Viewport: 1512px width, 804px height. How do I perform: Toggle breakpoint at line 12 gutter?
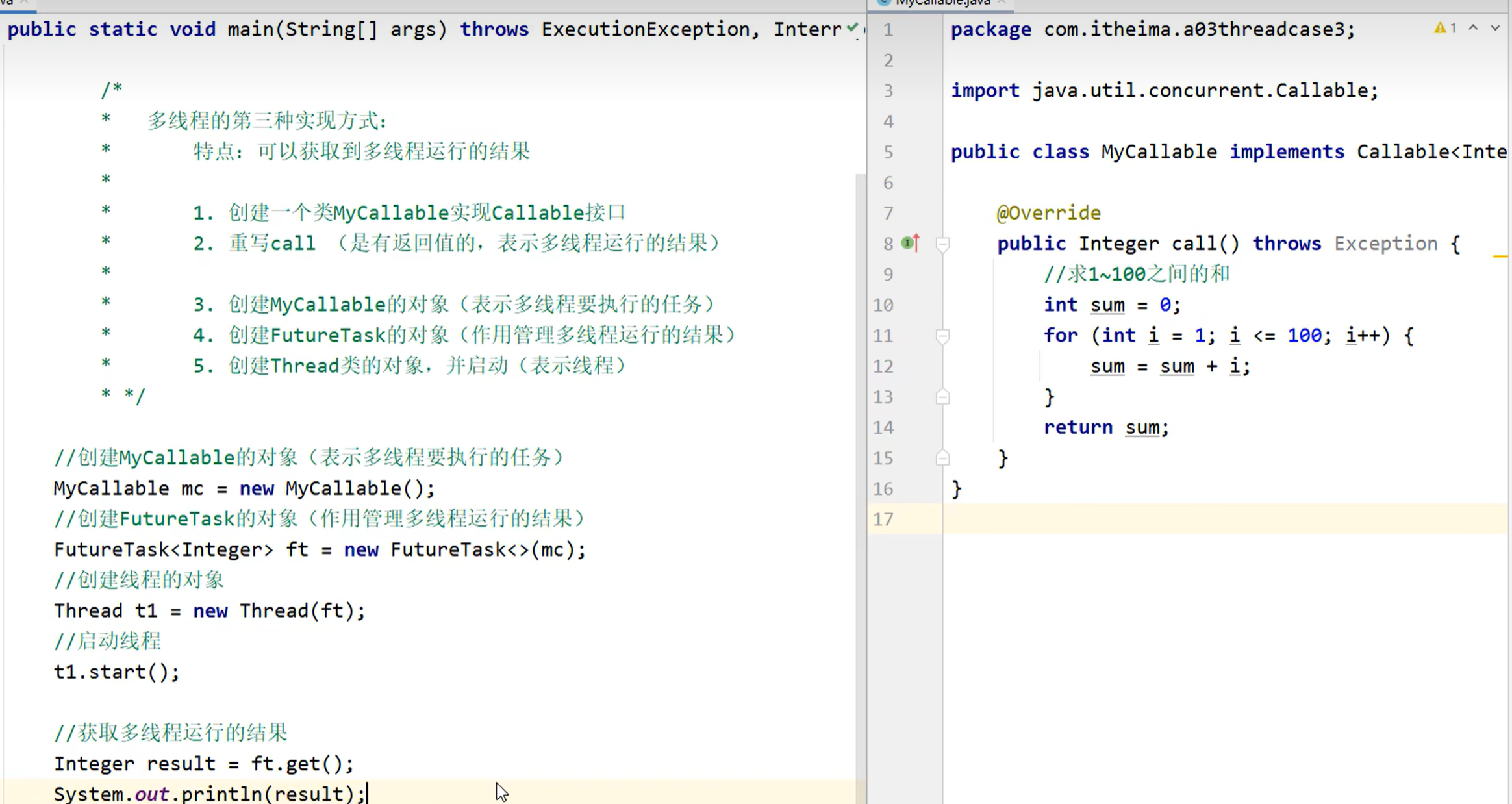(911, 366)
